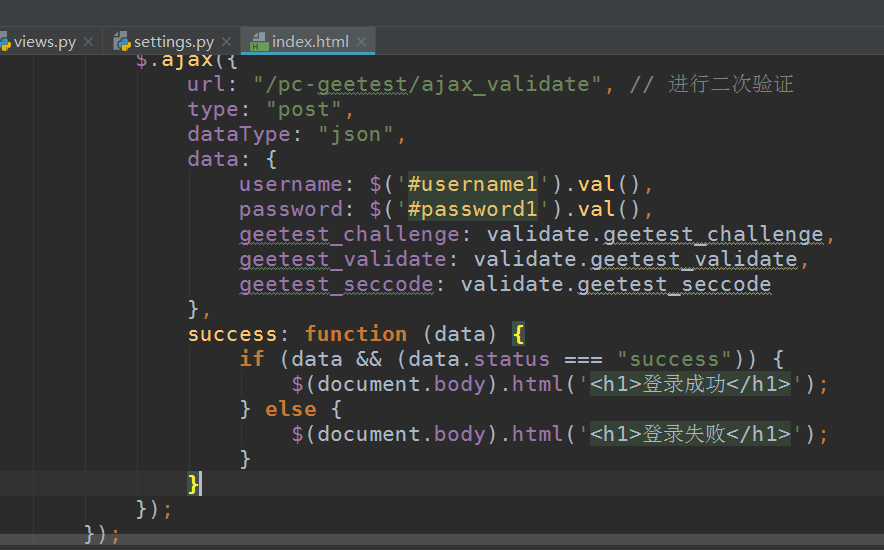Select the index.html tab

point(310,42)
